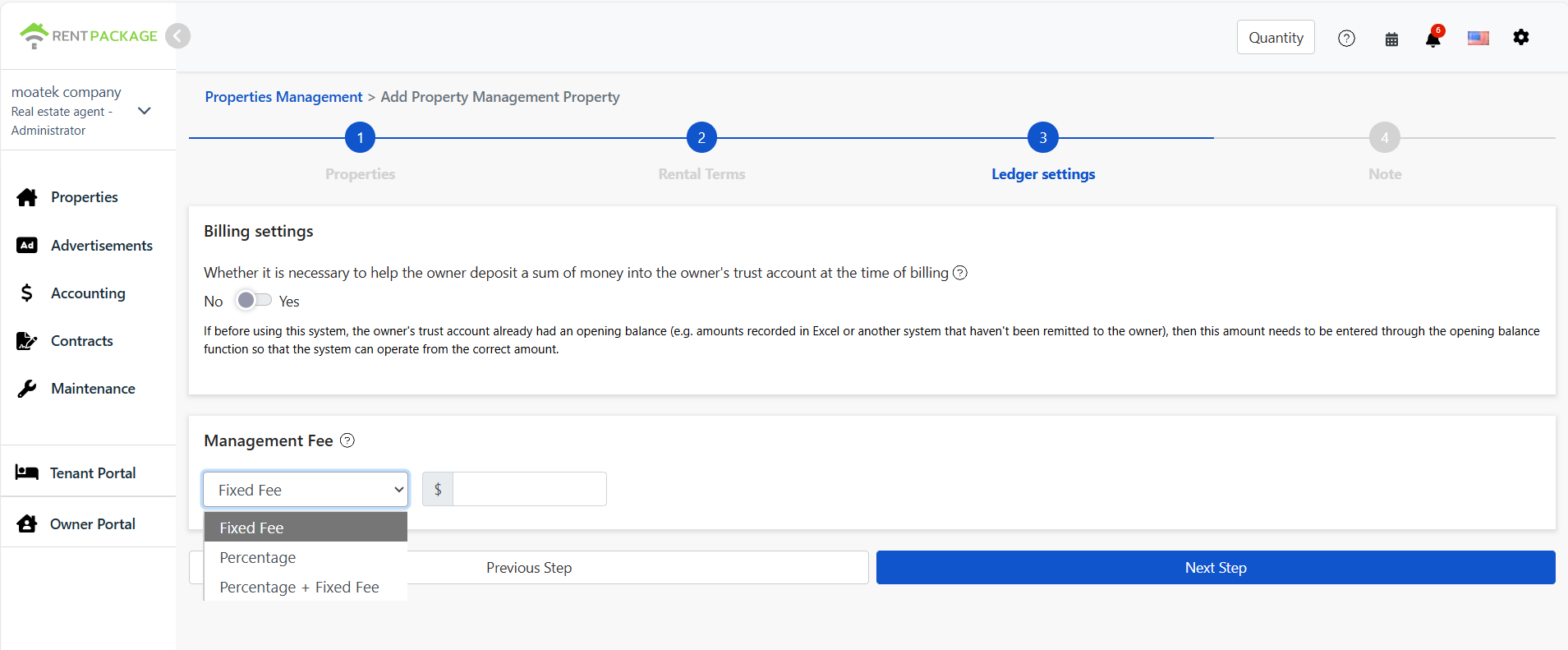Open the notifications bell icon
This screenshot has width=1568, height=650.
point(1432,38)
